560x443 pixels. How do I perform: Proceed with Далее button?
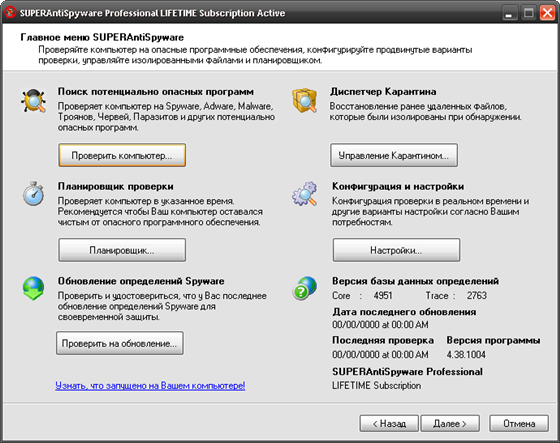click(450, 423)
